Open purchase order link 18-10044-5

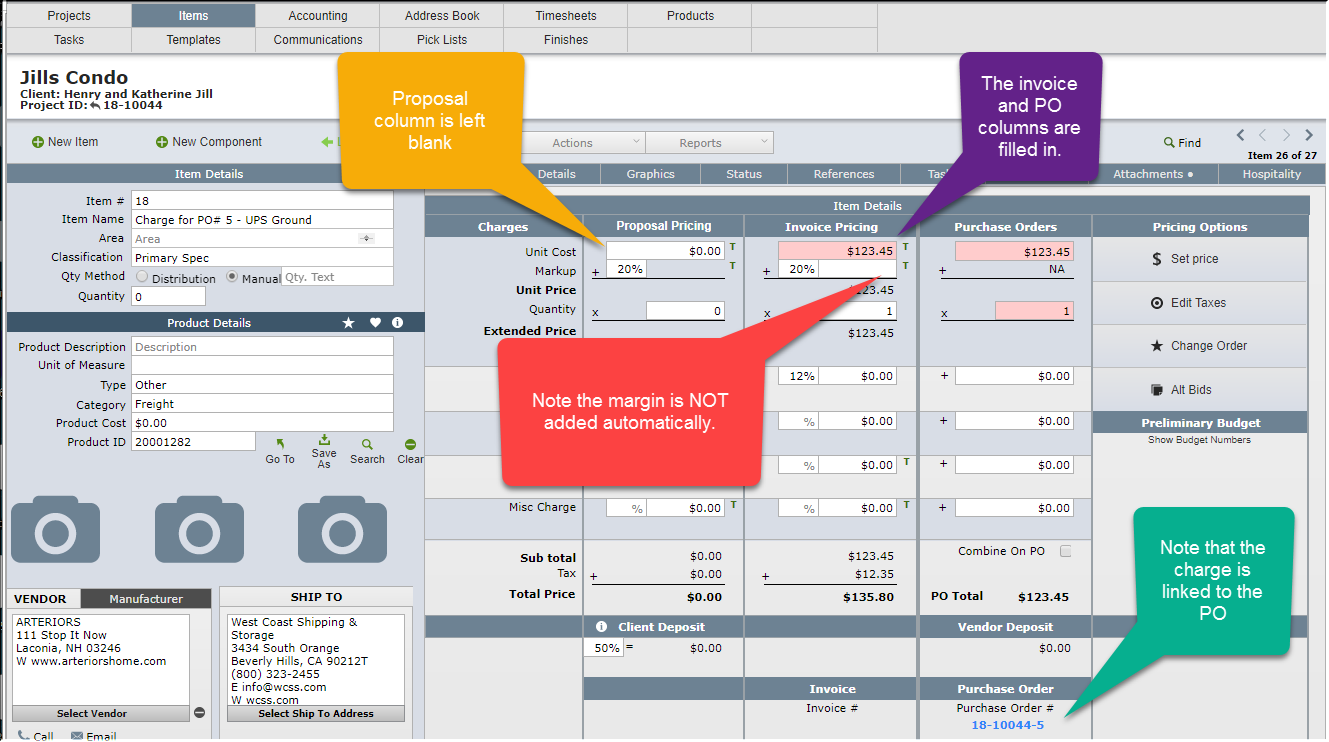pyautogui.click(x=1007, y=725)
